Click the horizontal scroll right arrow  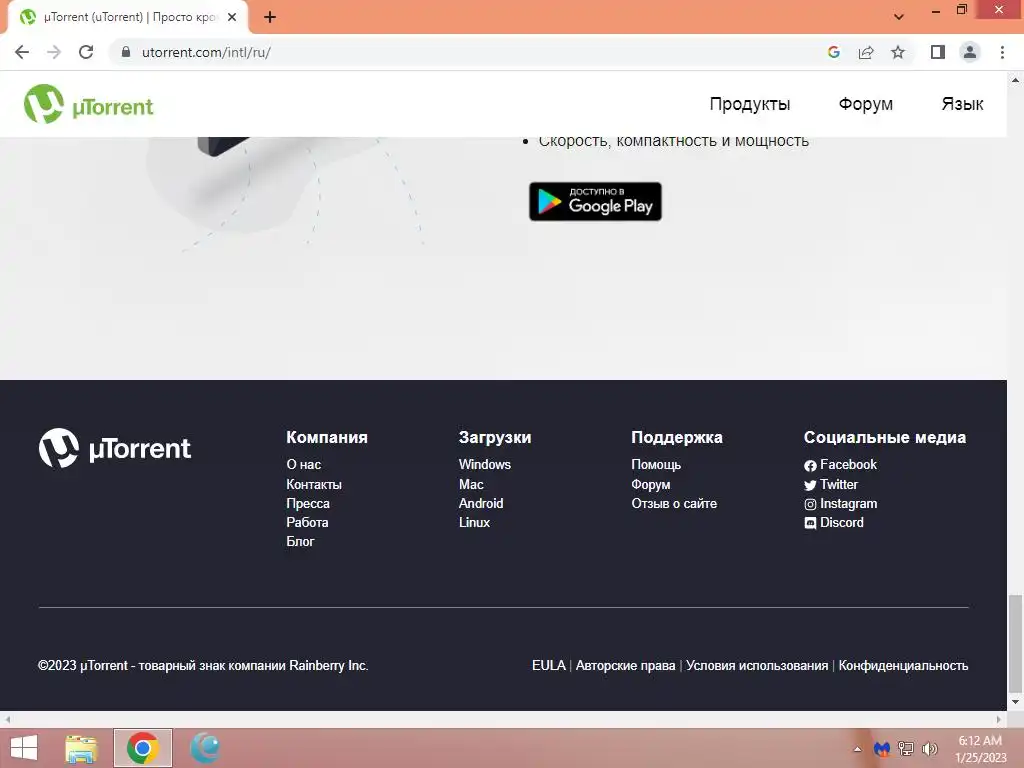click(x=999, y=720)
